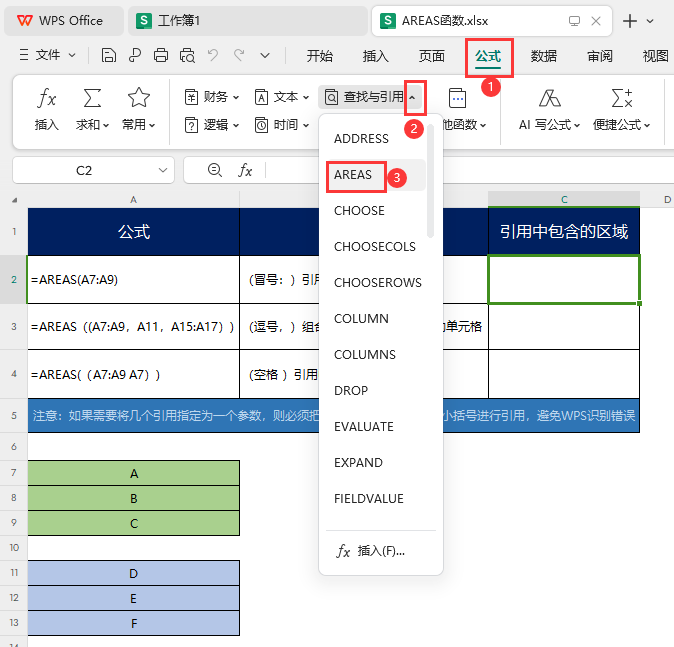Click the Redo arrow icon

pos(239,55)
